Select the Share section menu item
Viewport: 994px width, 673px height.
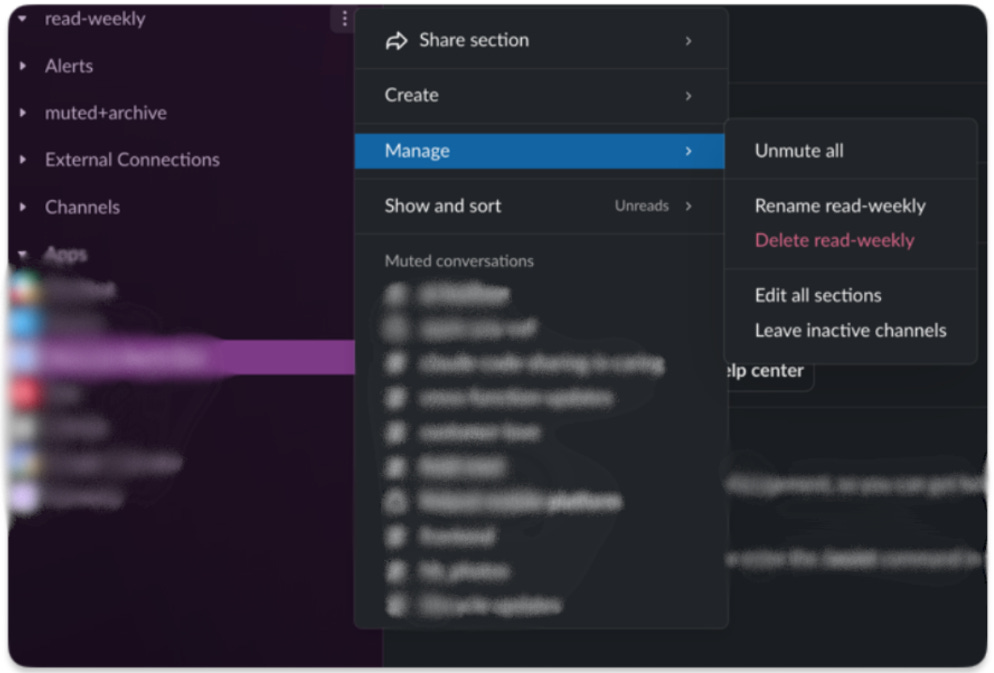tap(539, 41)
